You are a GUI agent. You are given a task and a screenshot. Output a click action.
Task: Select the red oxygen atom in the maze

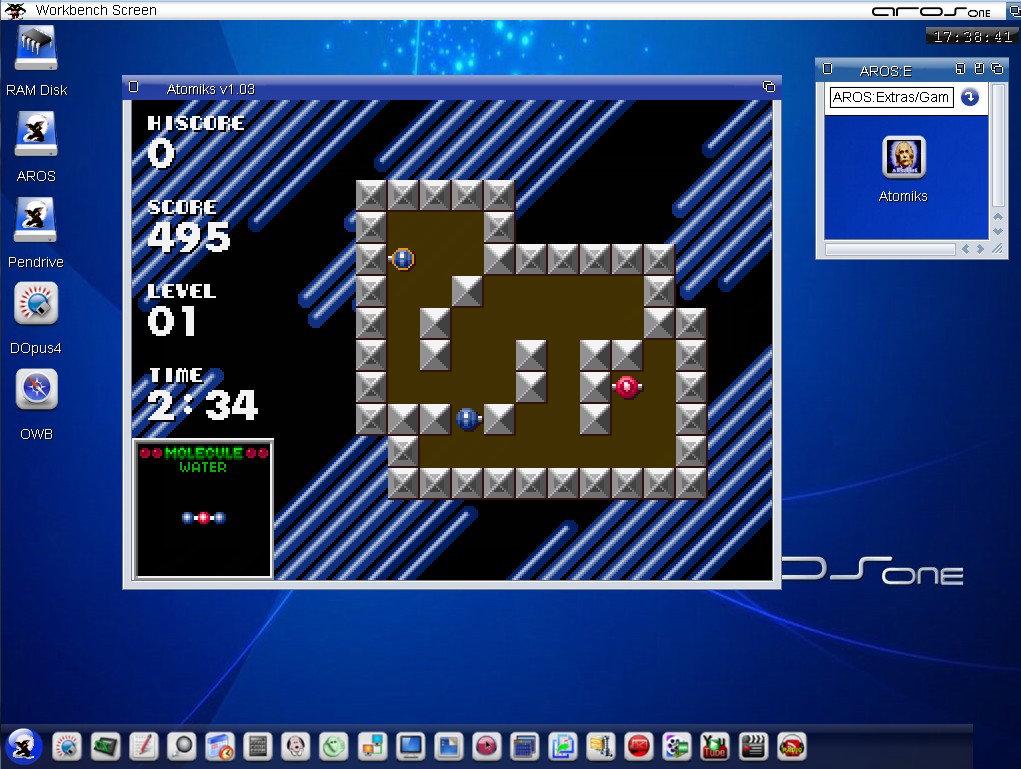[x=627, y=387]
